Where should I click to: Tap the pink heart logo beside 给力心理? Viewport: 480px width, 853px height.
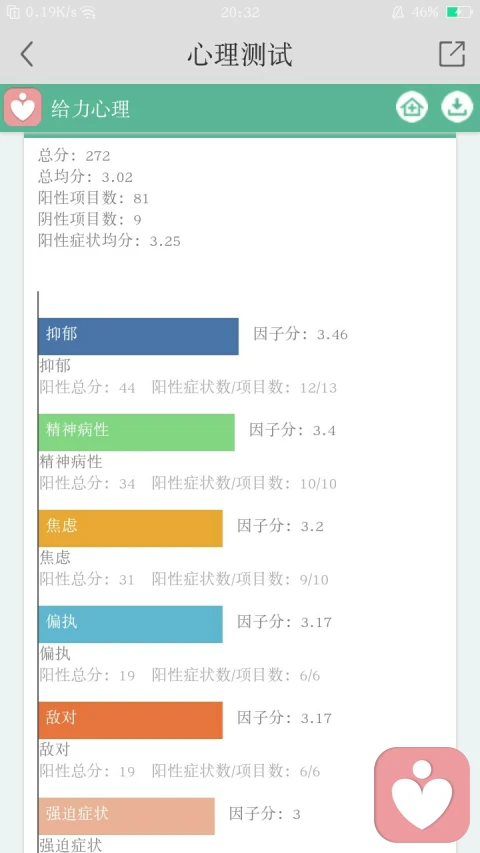pyautogui.click(x=22, y=107)
